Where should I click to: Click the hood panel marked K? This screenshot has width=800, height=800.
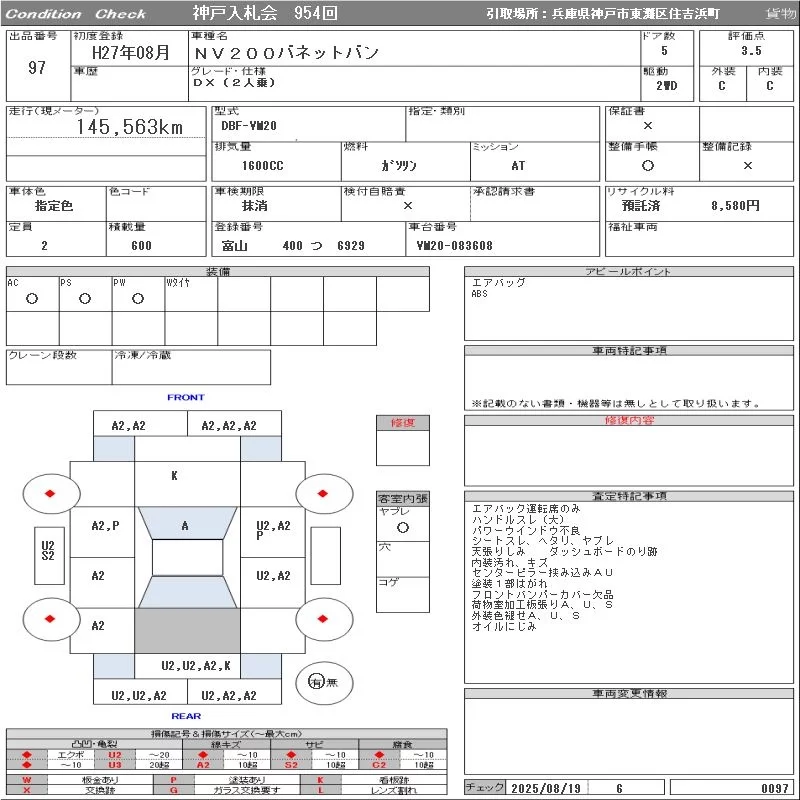coord(187,484)
